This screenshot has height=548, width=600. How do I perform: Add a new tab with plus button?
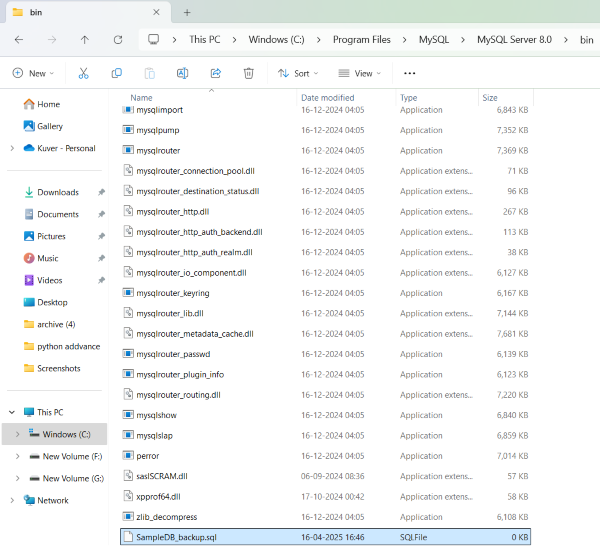[x=187, y=12]
